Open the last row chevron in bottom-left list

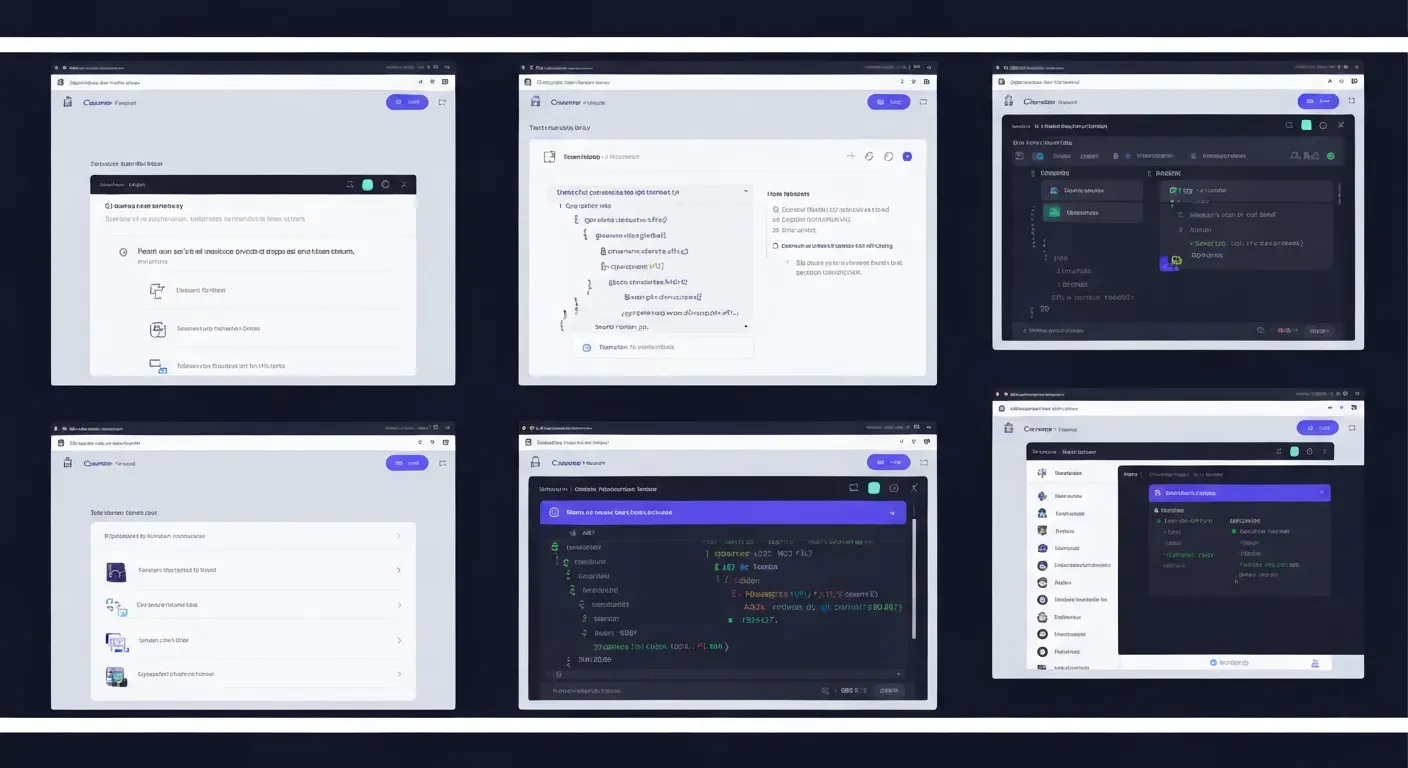pyautogui.click(x=398, y=675)
